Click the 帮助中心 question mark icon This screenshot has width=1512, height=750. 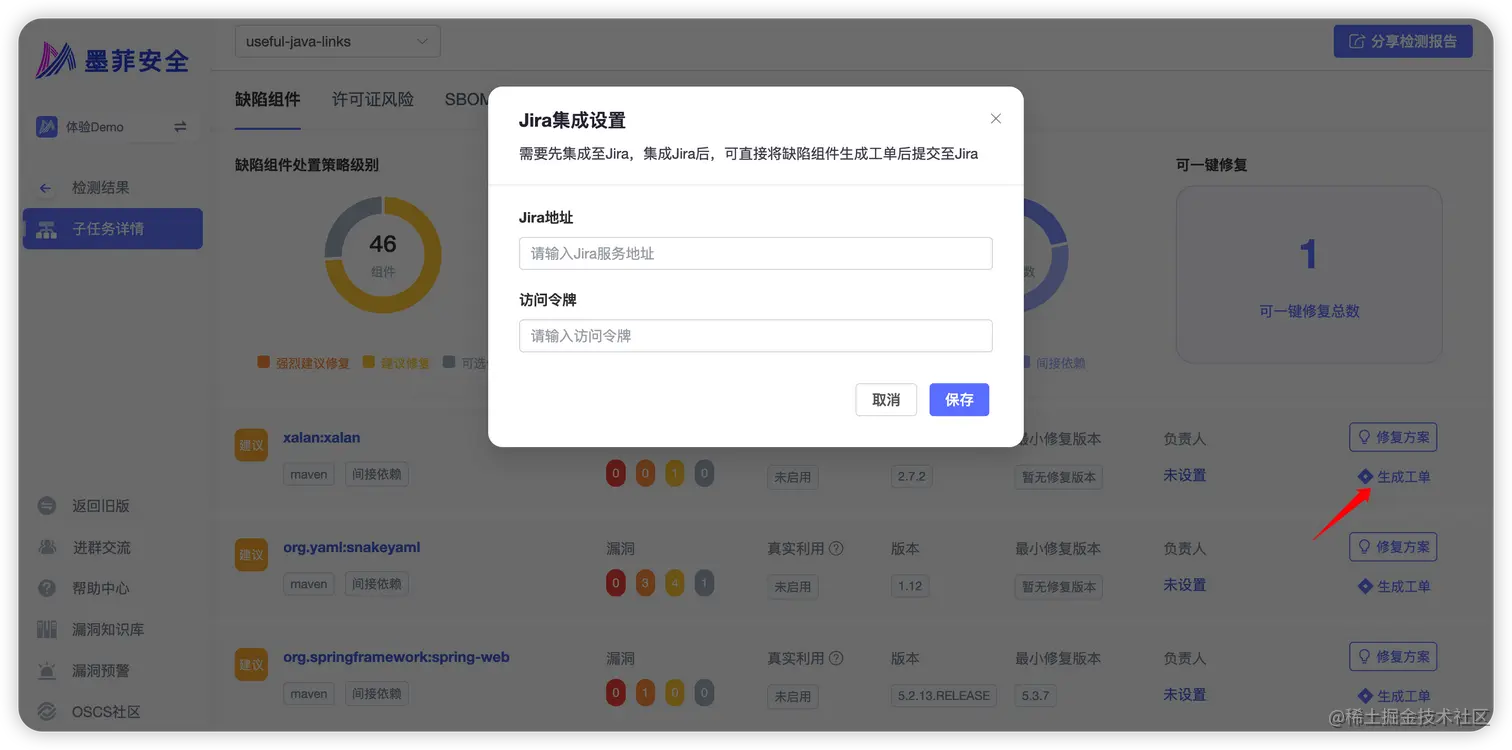pyautogui.click(x=47, y=588)
